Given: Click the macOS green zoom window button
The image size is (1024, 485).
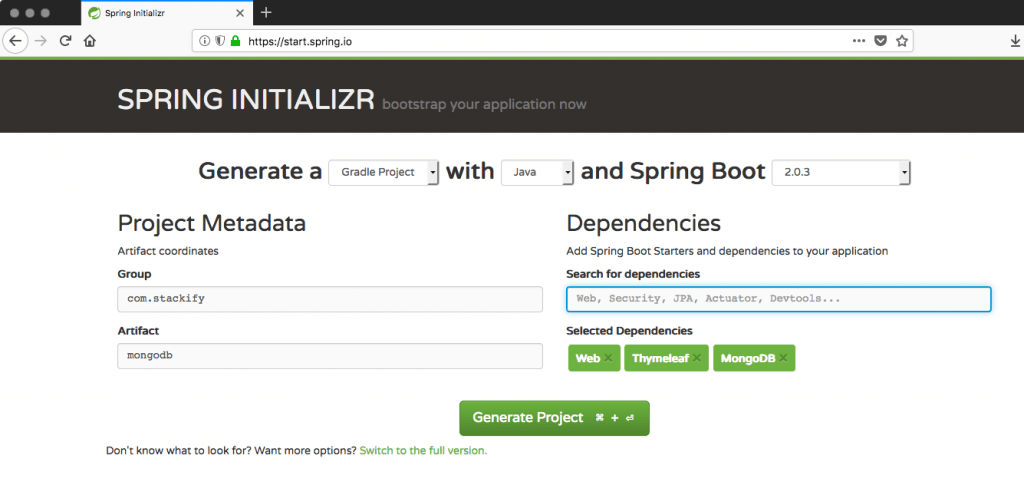Looking at the screenshot, I should click(x=44, y=12).
